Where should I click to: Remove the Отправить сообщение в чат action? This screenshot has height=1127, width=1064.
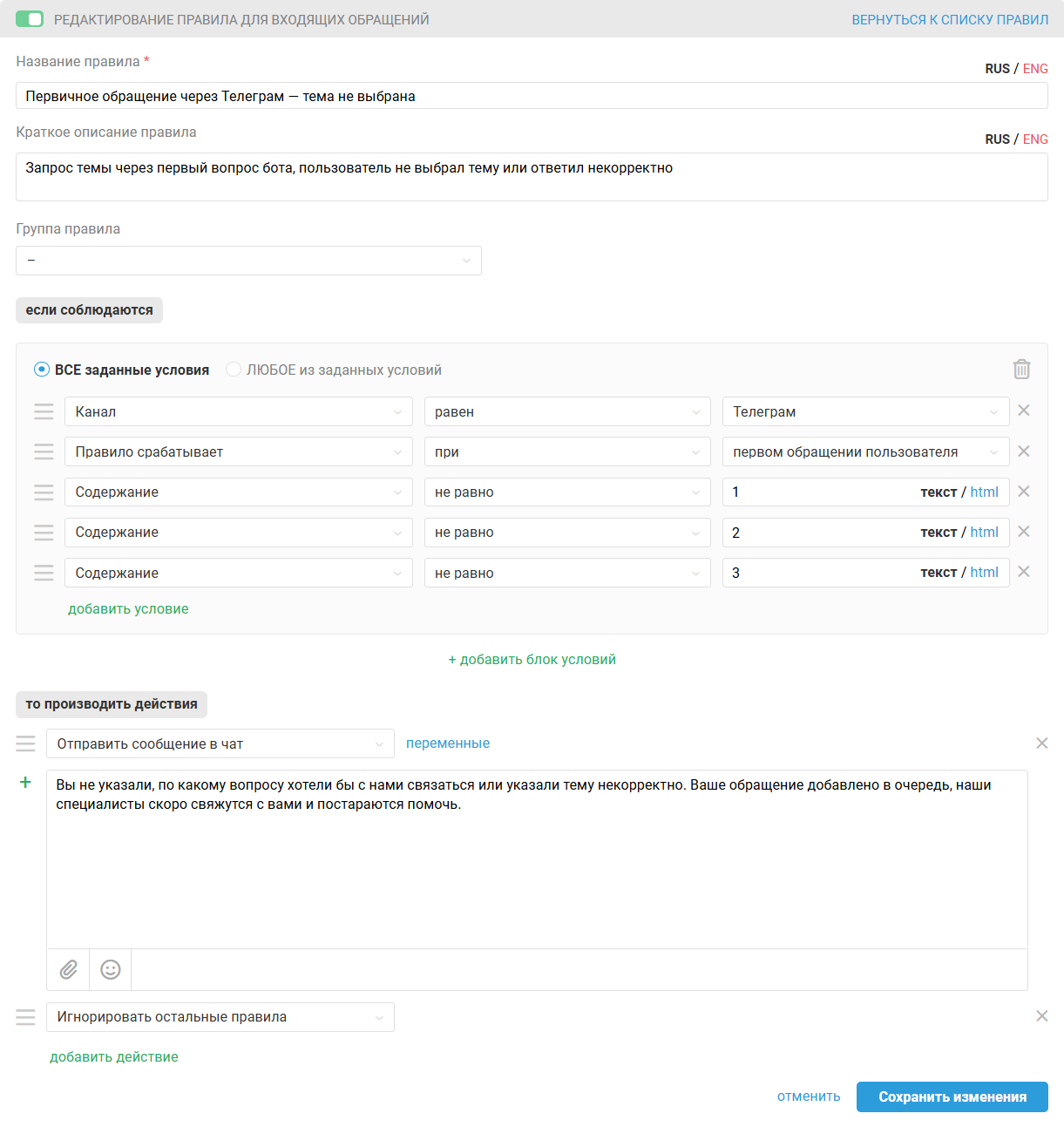pyautogui.click(x=1041, y=743)
